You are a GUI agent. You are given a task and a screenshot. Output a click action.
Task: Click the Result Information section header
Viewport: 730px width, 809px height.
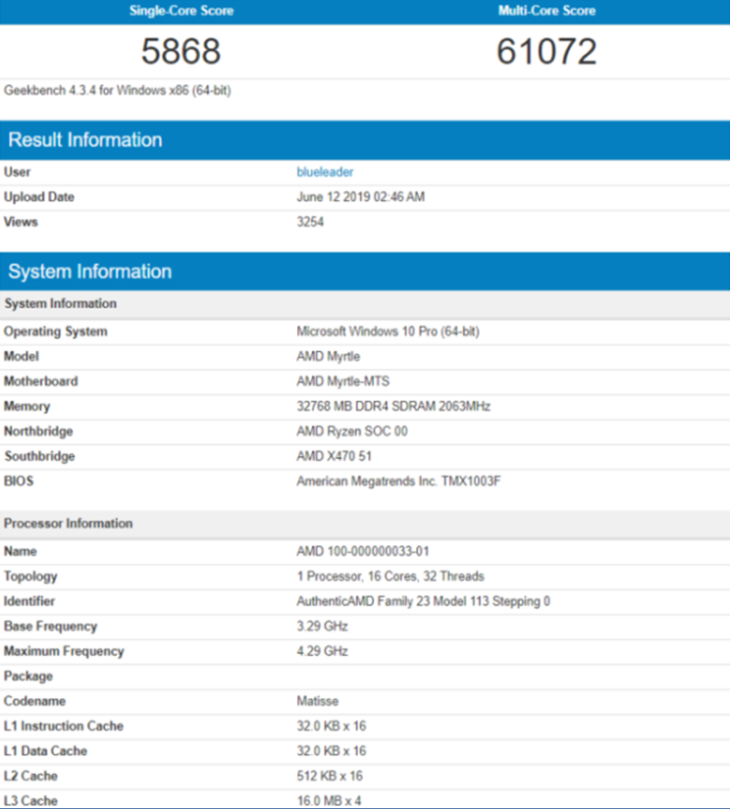pos(85,140)
